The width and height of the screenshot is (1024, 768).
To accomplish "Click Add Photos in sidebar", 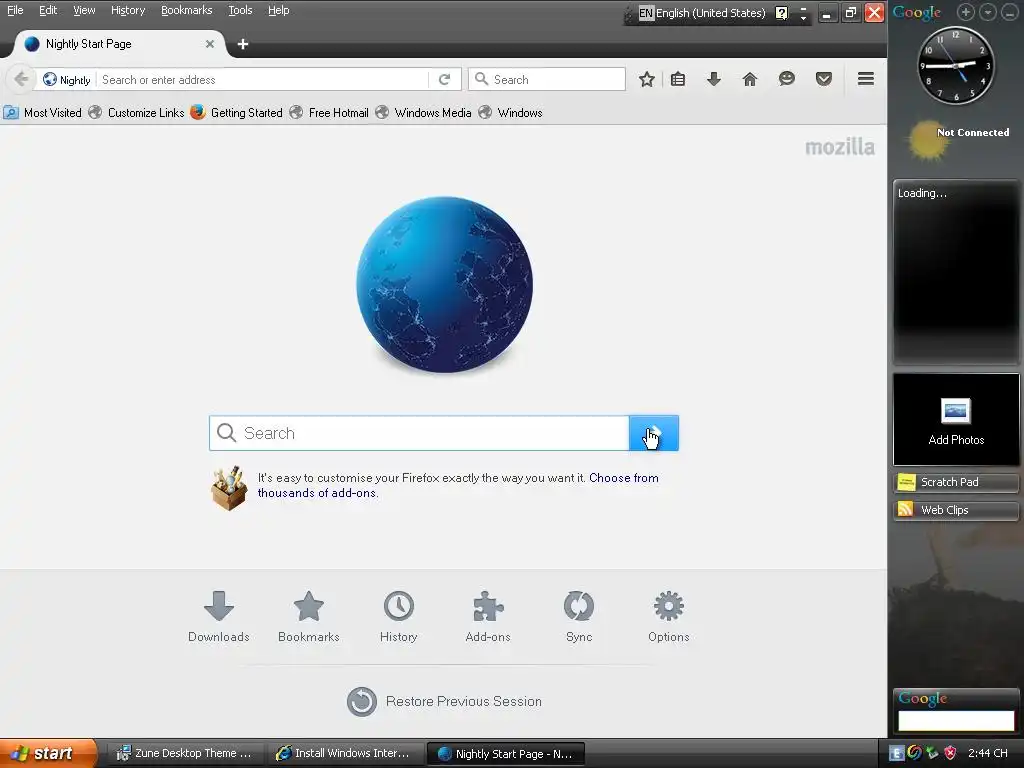I will click(x=956, y=420).
